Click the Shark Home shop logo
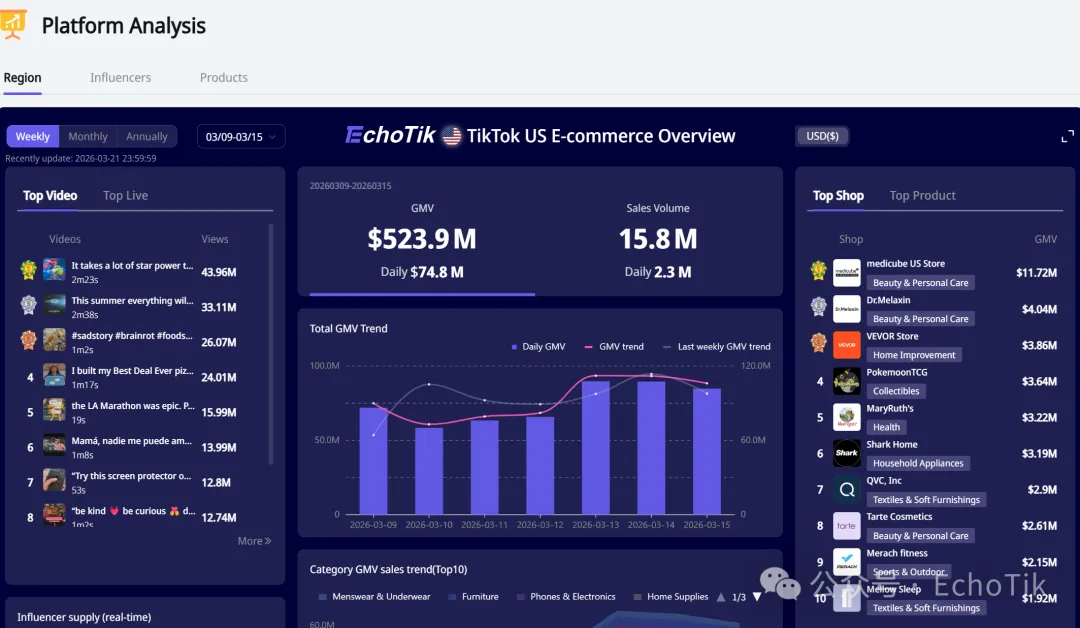This screenshot has width=1080, height=628. tap(847, 453)
